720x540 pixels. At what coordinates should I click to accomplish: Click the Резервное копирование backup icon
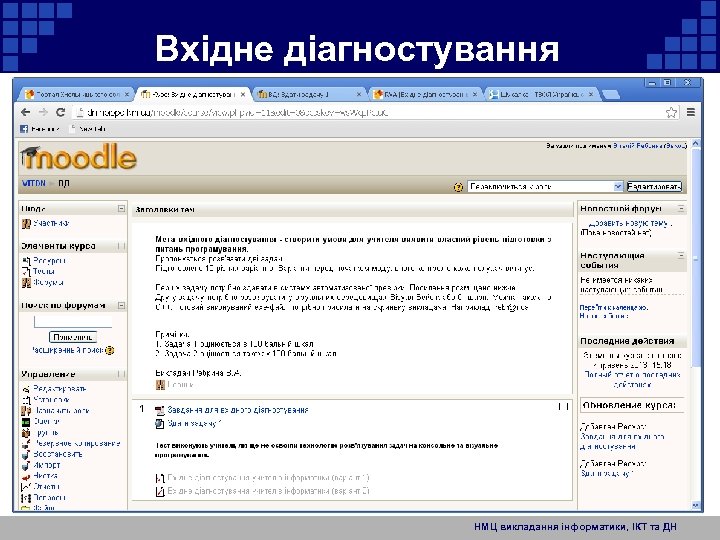26,444
